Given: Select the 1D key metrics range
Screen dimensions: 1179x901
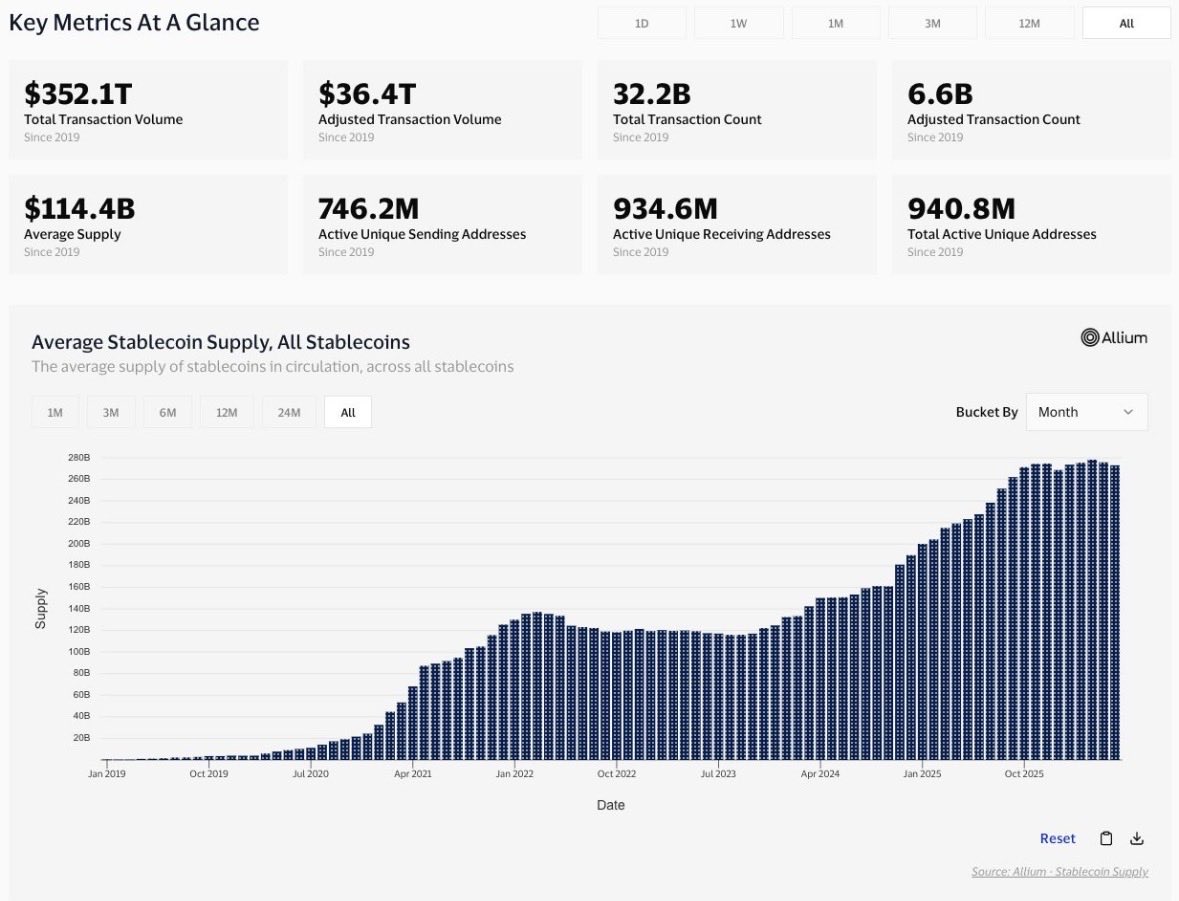Looking at the screenshot, I should tap(641, 23).
